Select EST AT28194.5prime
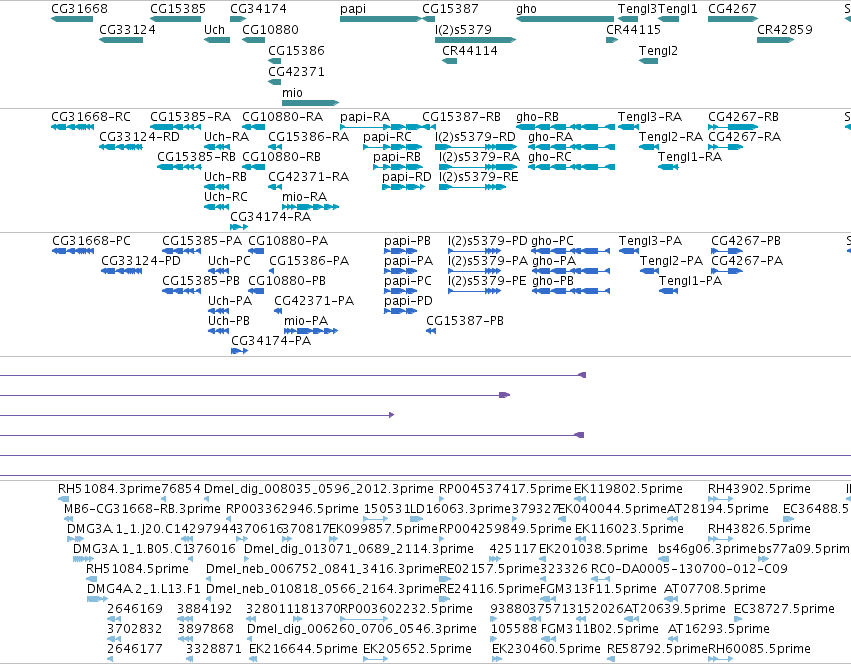Image resolution: width=851 pixels, height=664 pixels. [672, 519]
